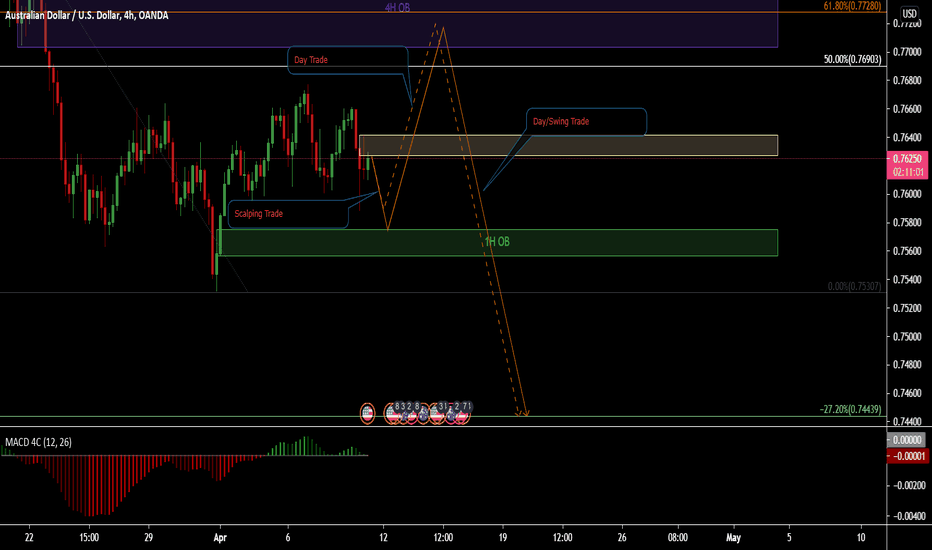Click the 0.00%(0.75307) Fibonacci label
Viewport: 932px width, 550px height.
(854, 287)
